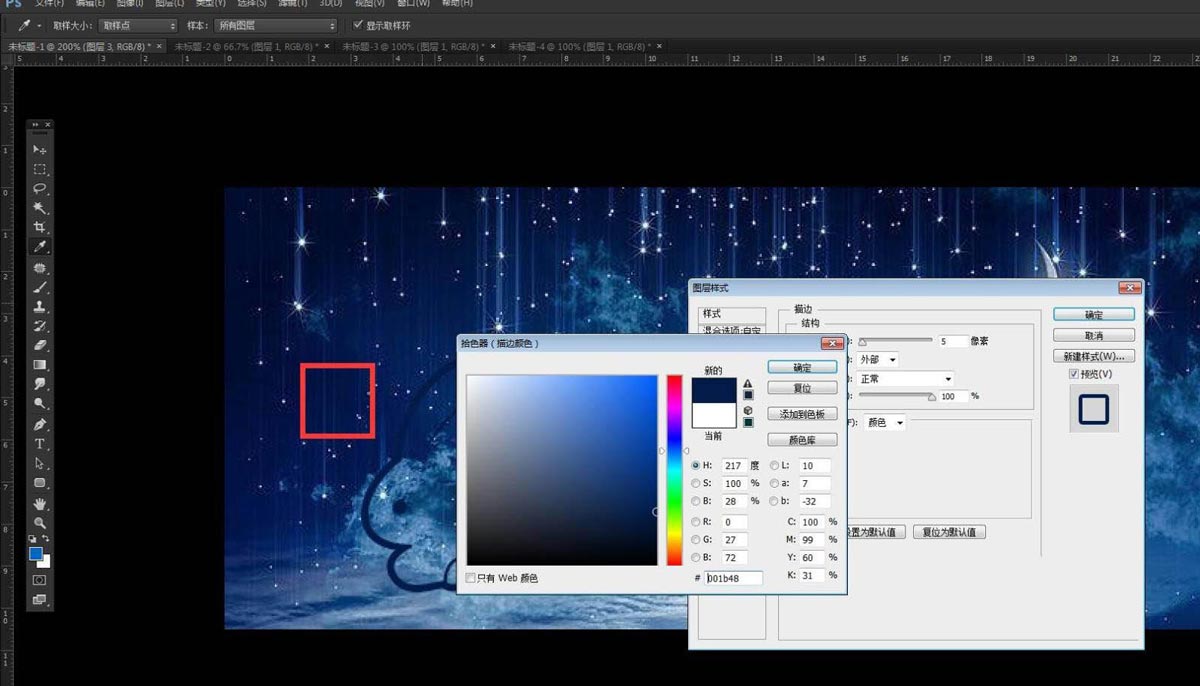
Task: Select the R red radio button
Action: pos(696,522)
